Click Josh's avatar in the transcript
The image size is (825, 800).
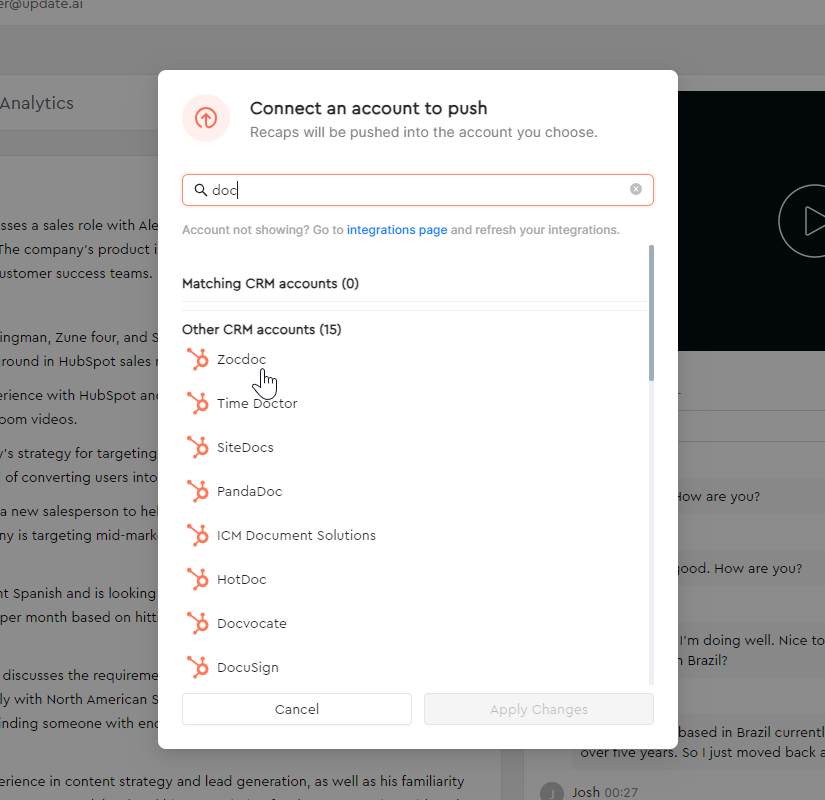click(x=552, y=791)
